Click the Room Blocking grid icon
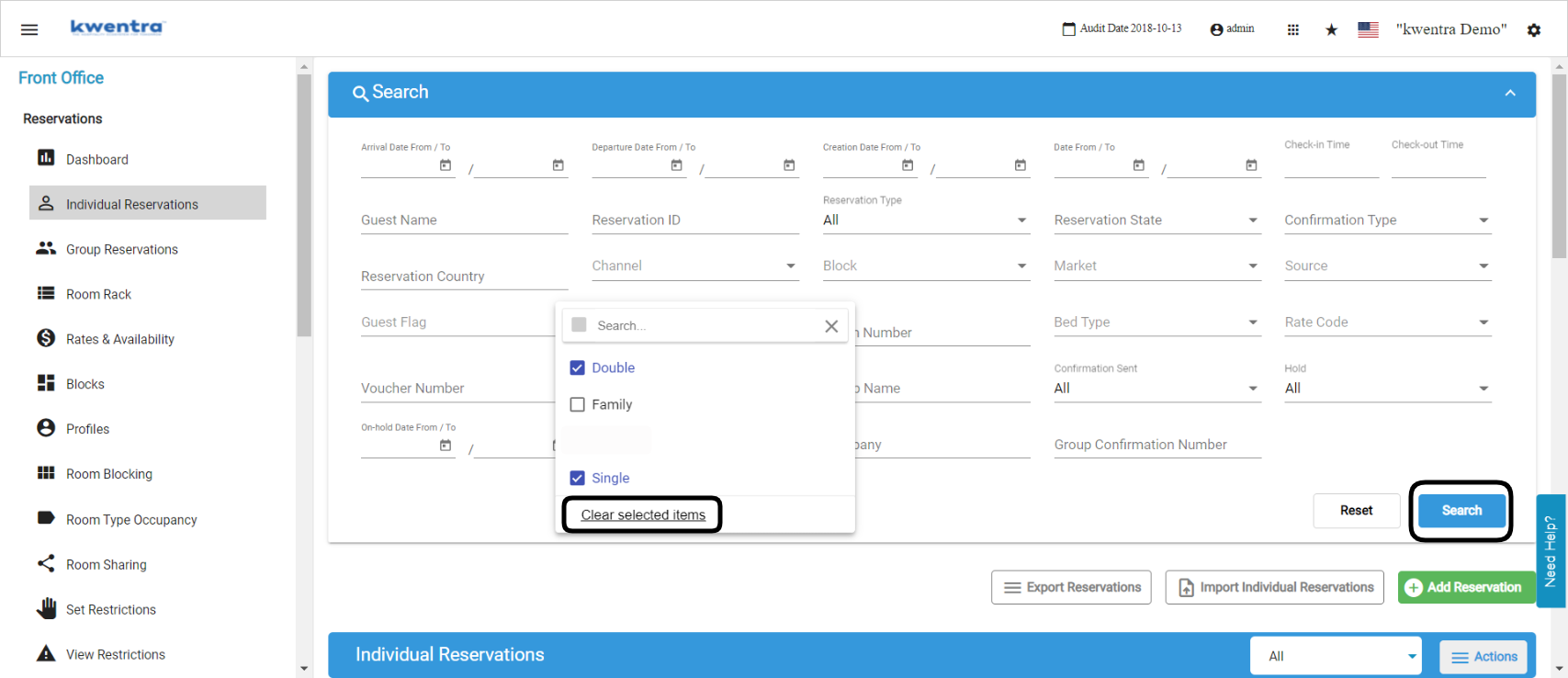This screenshot has height=678, width=1568. pos(46,473)
